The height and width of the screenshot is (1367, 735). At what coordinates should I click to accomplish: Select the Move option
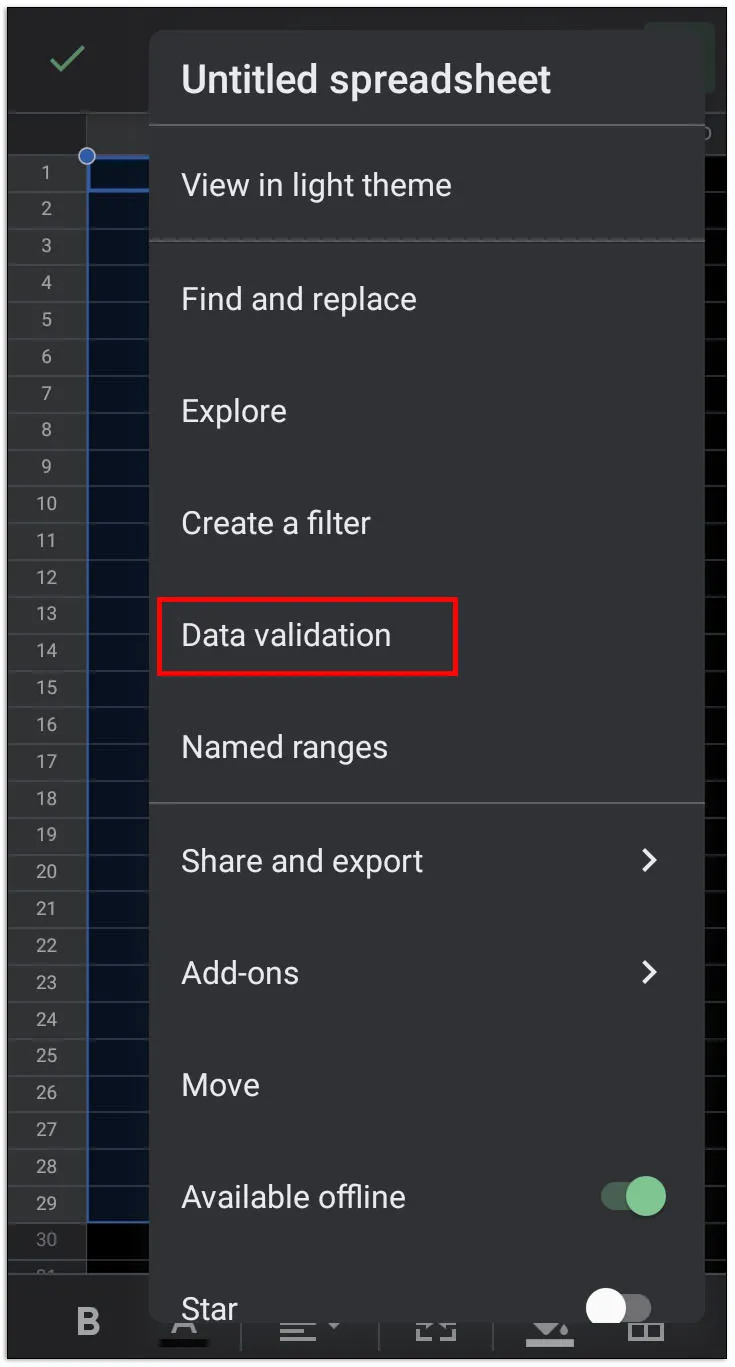click(221, 1085)
